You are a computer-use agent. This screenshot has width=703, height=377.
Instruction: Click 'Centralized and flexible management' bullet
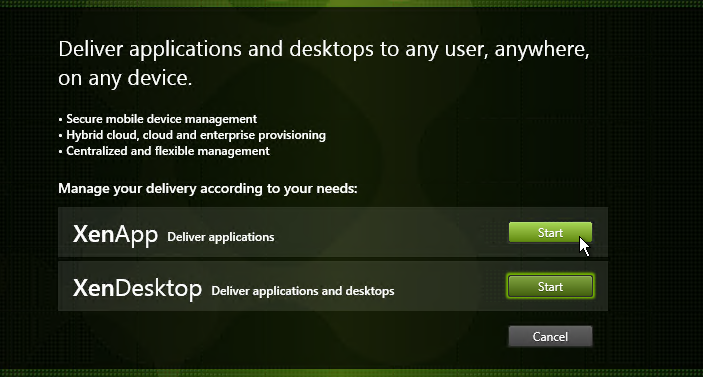point(168,151)
